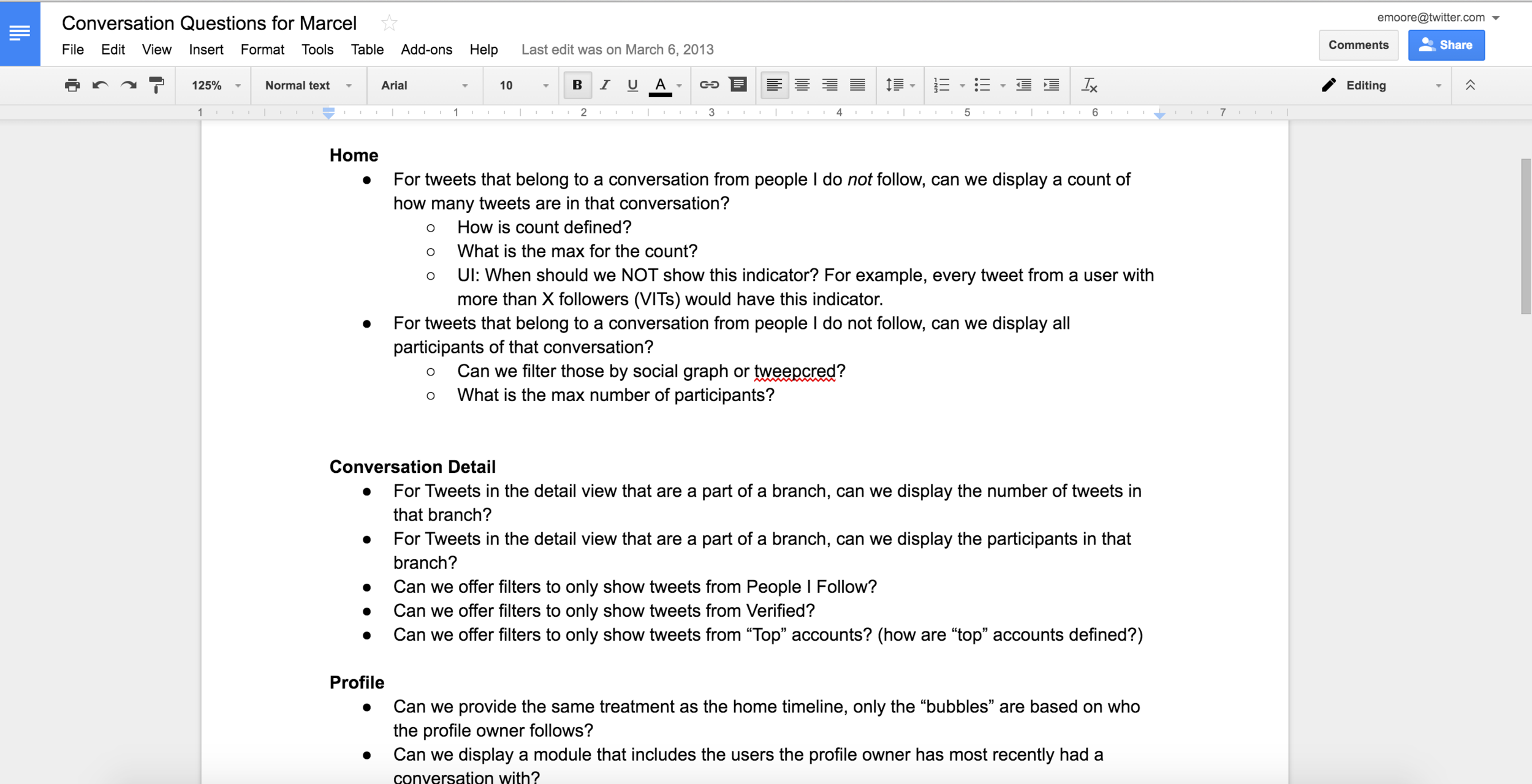This screenshot has height=784, width=1532.
Task: Open the Normal text style dropdown
Action: click(x=308, y=85)
